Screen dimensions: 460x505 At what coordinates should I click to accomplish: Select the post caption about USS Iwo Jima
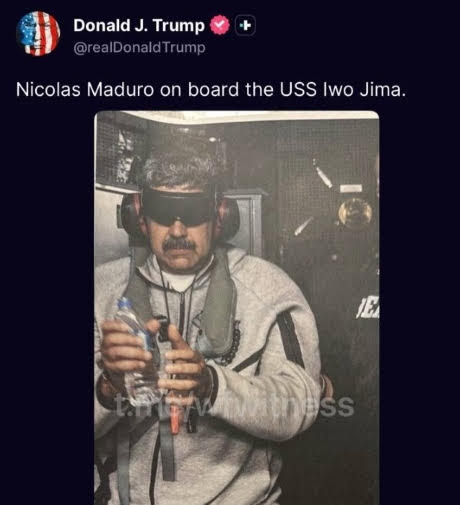click(211, 90)
